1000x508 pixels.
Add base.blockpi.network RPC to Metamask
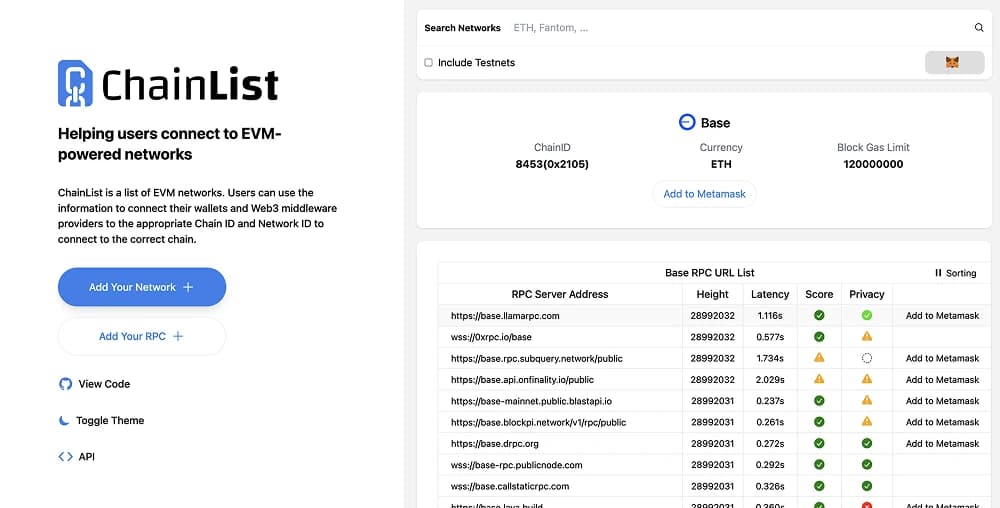942,422
